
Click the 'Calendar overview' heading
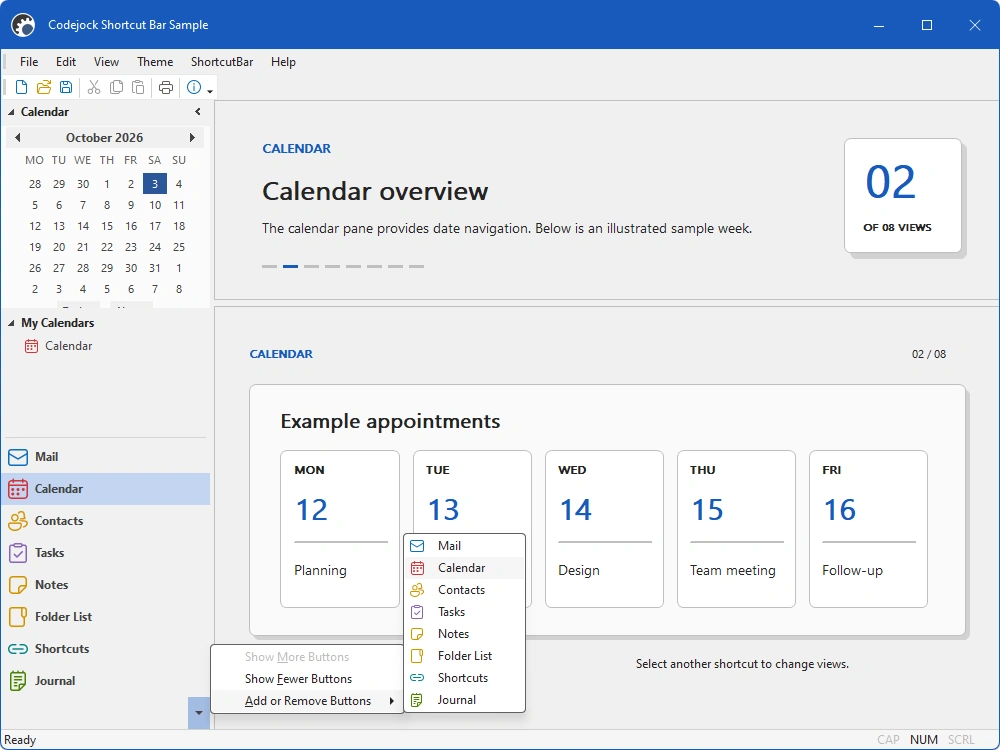pos(375,191)
